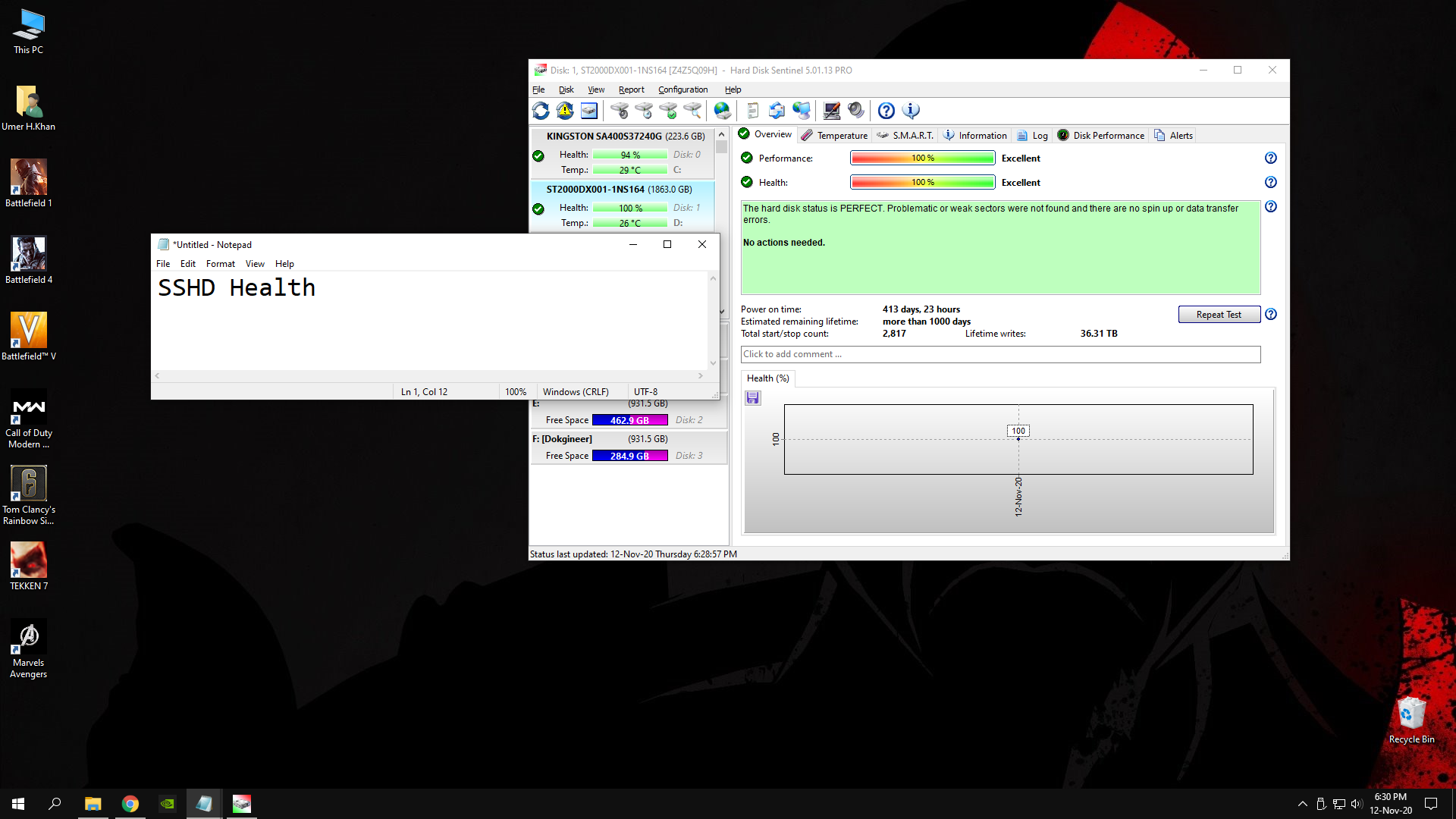
Task: Click the Windows Start button
Action: pyautogui.click(x=18, y=804)
